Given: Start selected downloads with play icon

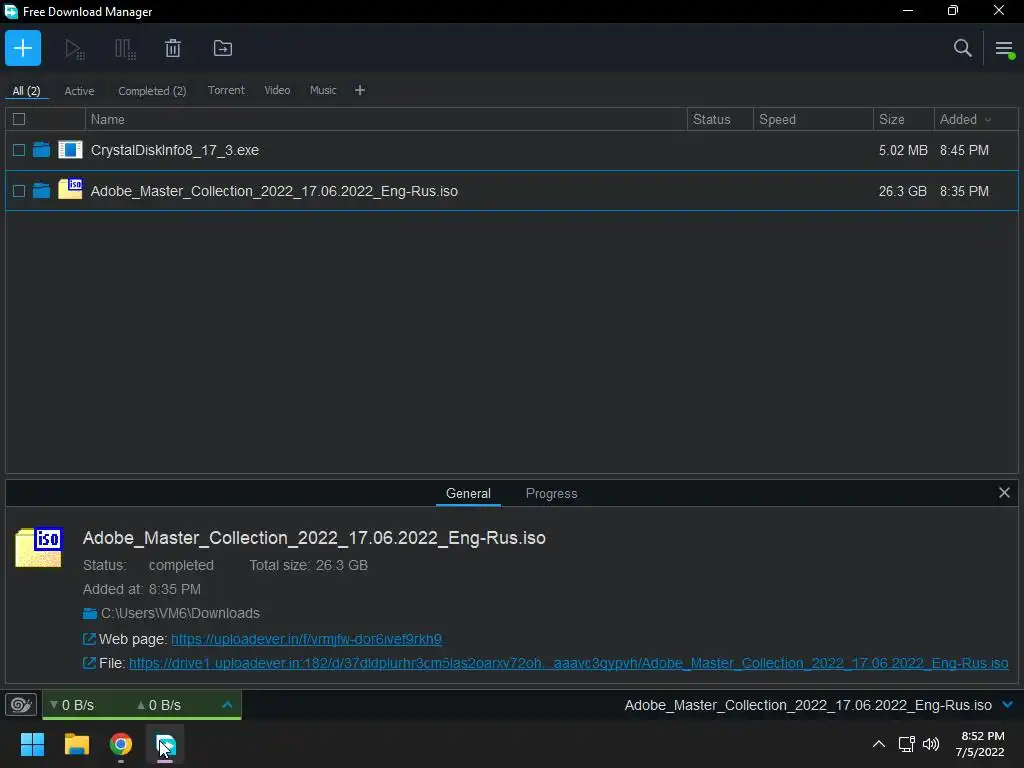Looking at the screenshot, I should point(74,49).
